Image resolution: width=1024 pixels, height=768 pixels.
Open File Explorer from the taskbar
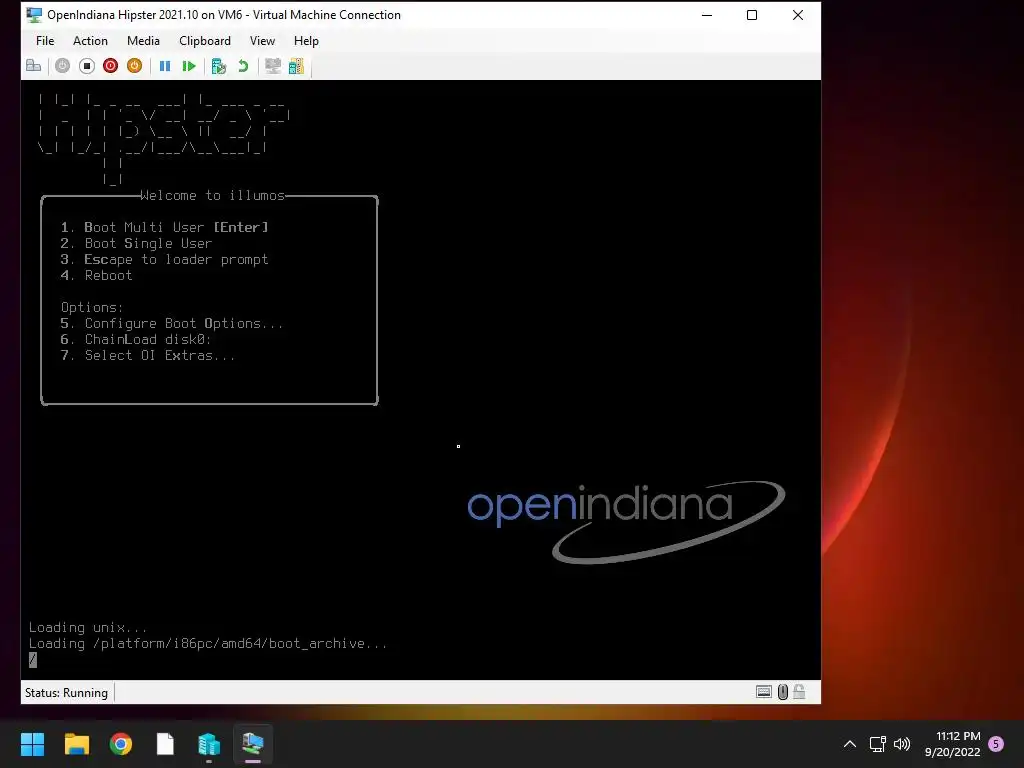[x=76, y=744]
